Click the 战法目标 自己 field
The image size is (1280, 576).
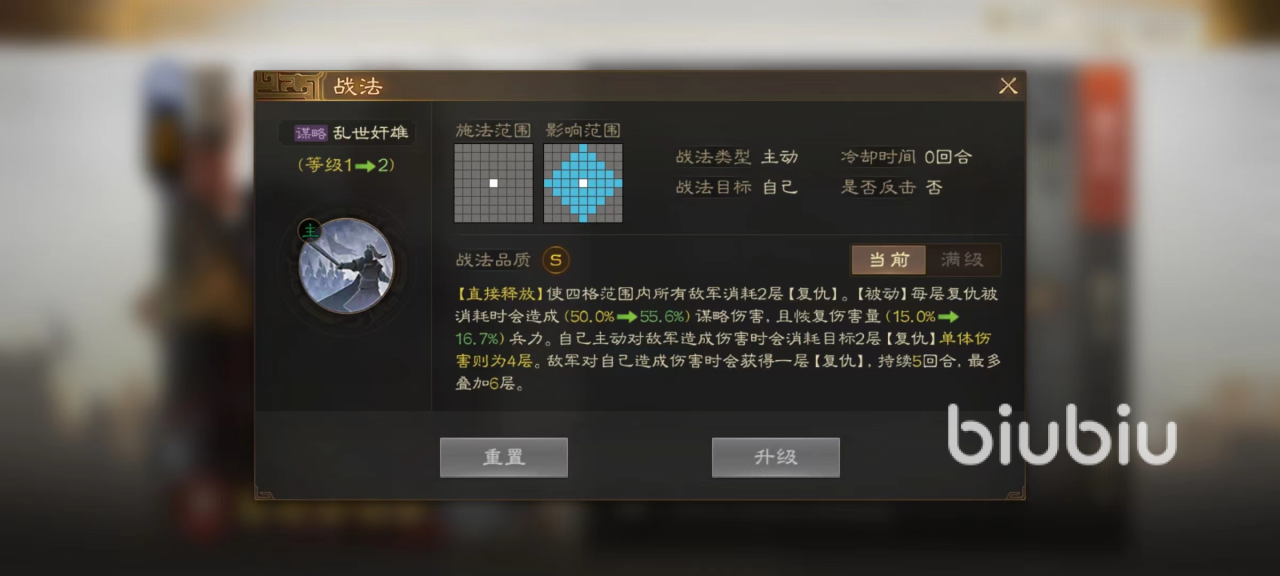coord(737,187)
